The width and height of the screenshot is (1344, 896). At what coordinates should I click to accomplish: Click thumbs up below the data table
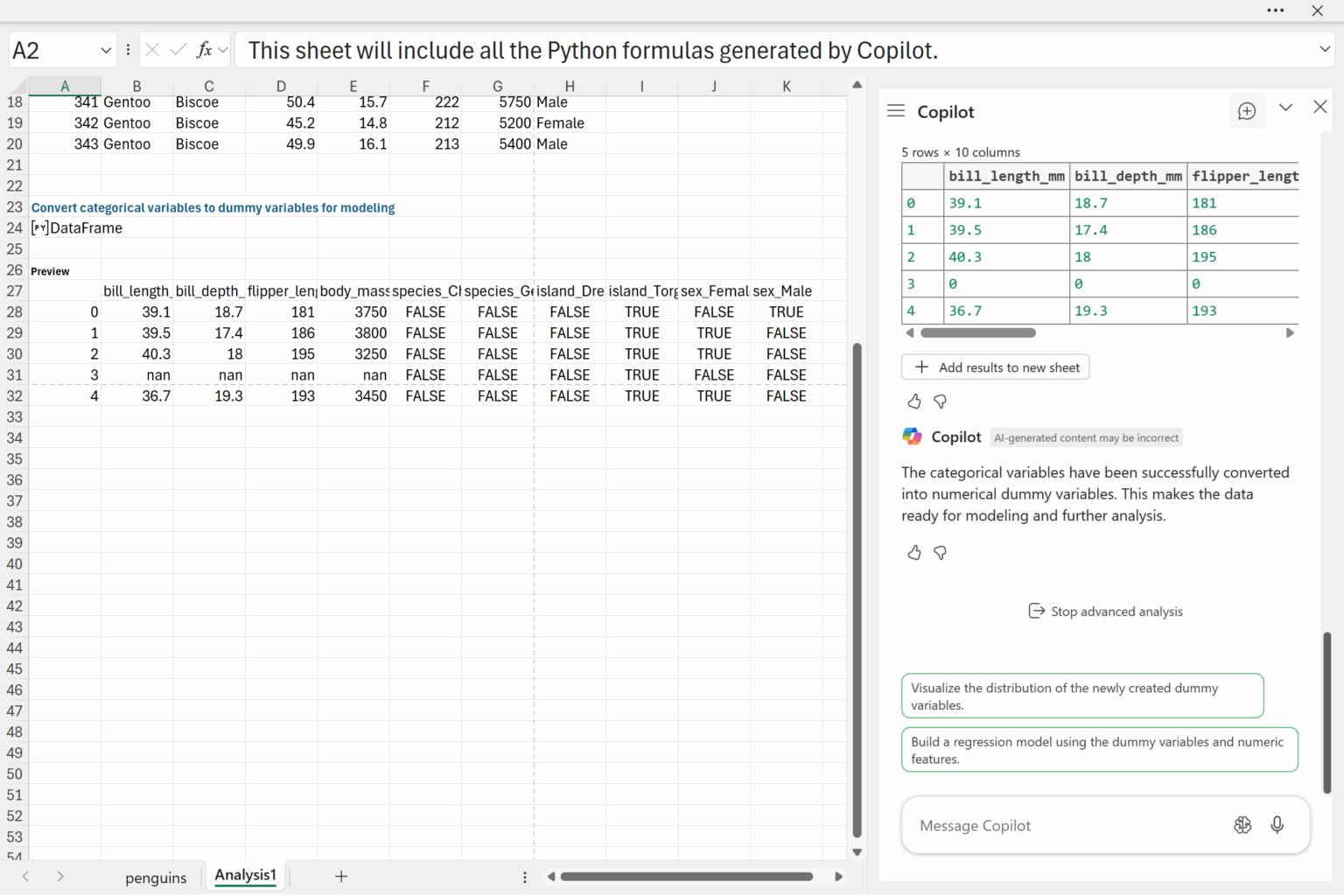(914, 402)
